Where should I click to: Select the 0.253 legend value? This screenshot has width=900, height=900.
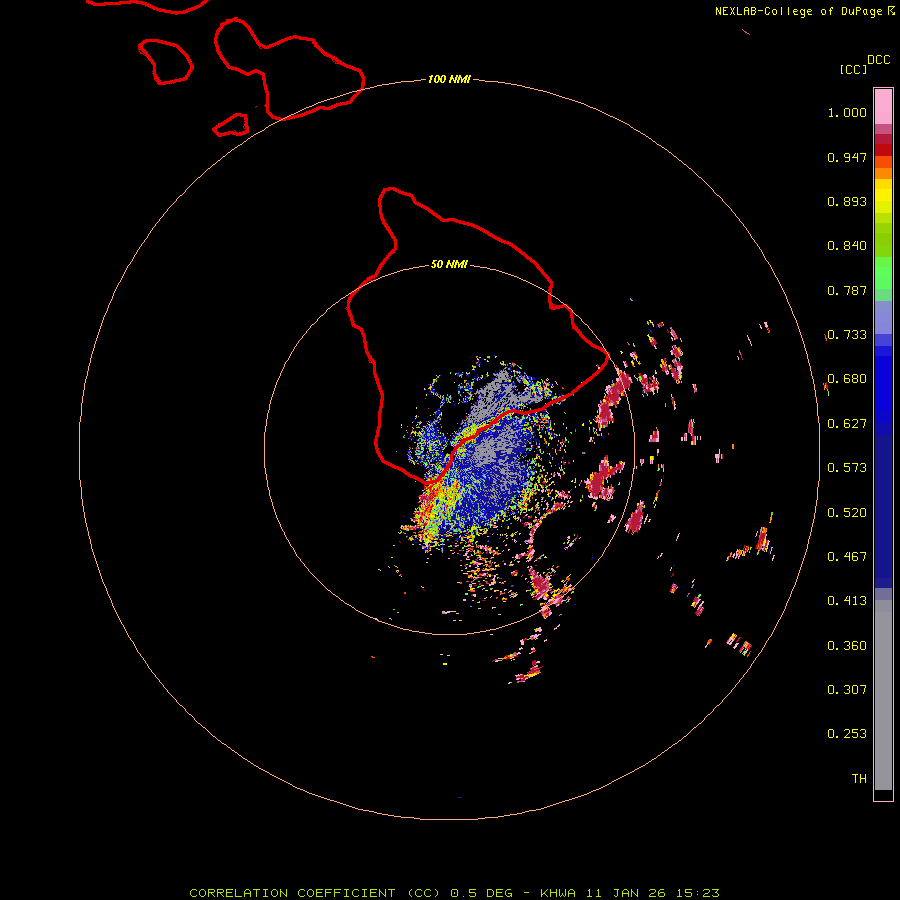pos(847,734)
